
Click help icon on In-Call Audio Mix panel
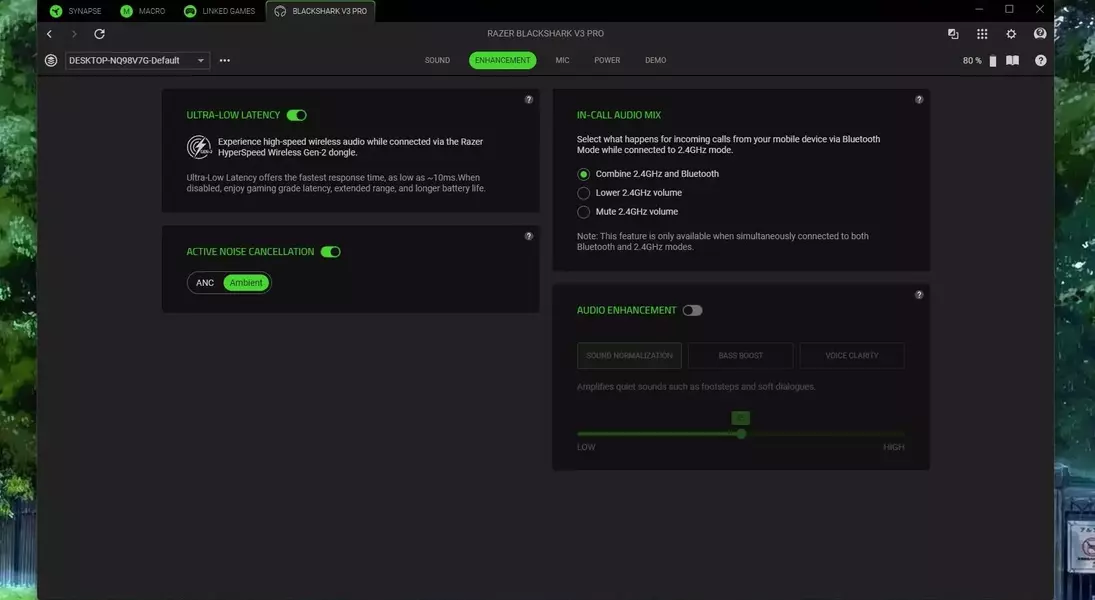(x=919, y=100)
